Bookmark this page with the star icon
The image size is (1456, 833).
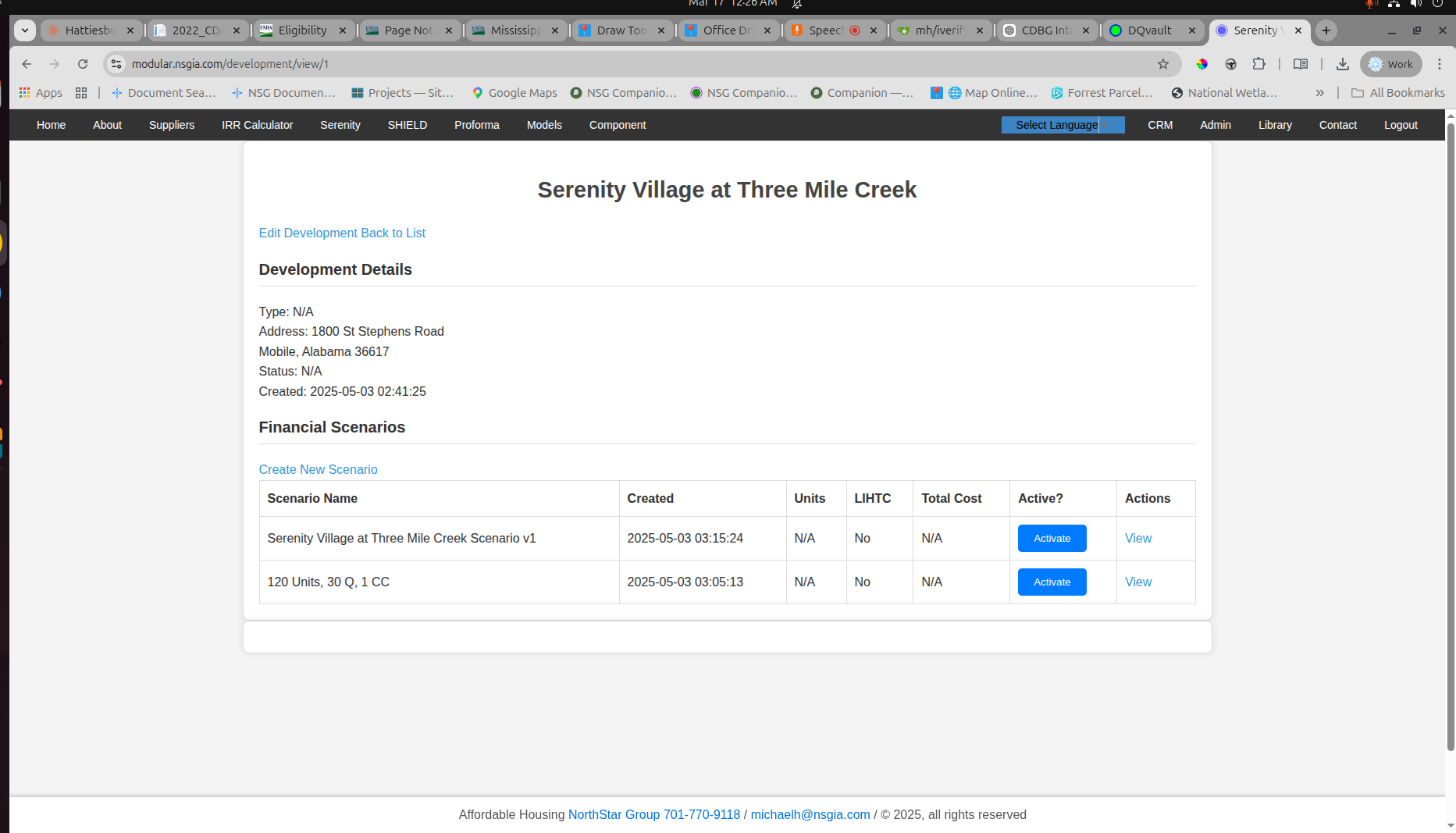(x=1163, y=64)
